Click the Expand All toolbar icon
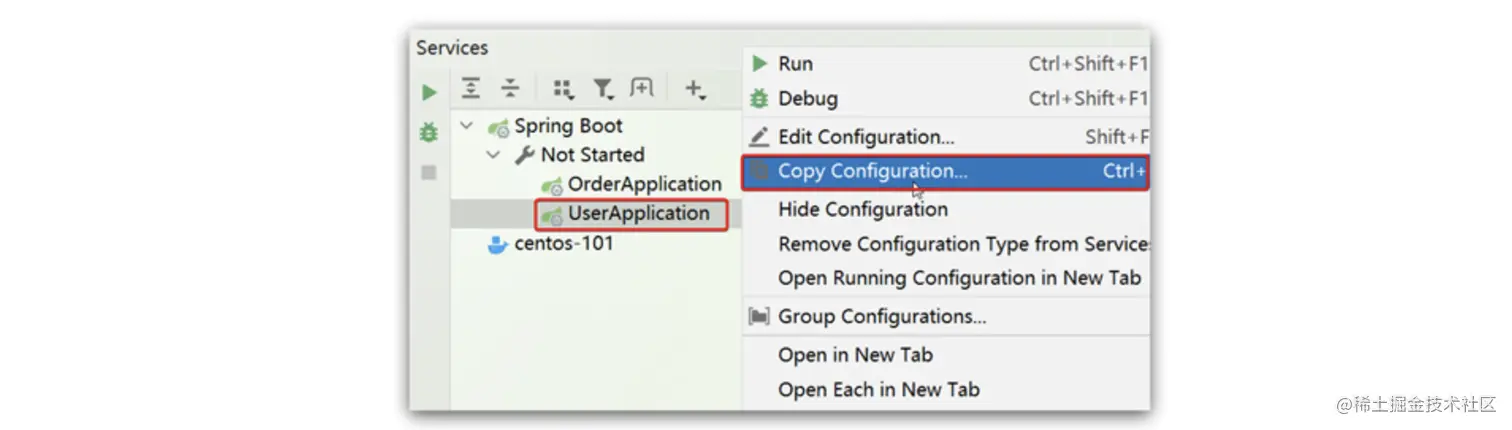The width and height of the screenshot is (1512, 430). [x=471, y=89]
